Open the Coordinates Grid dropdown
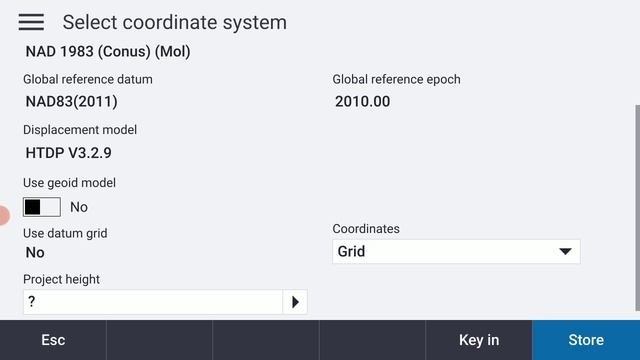The width and height of the screenshot is (640, 360). click(456, 251)
